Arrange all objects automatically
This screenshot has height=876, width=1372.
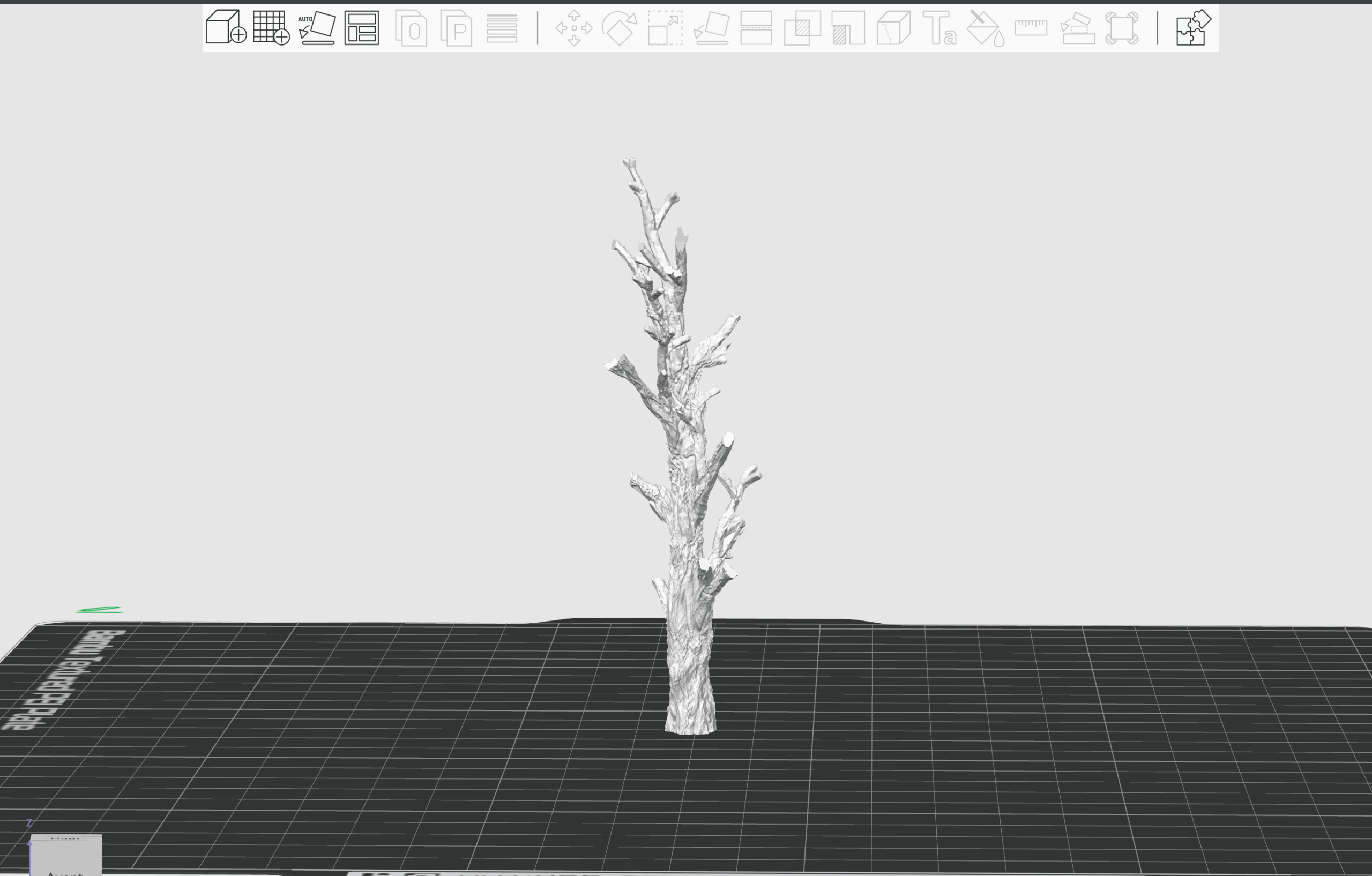tap(362, 28)
